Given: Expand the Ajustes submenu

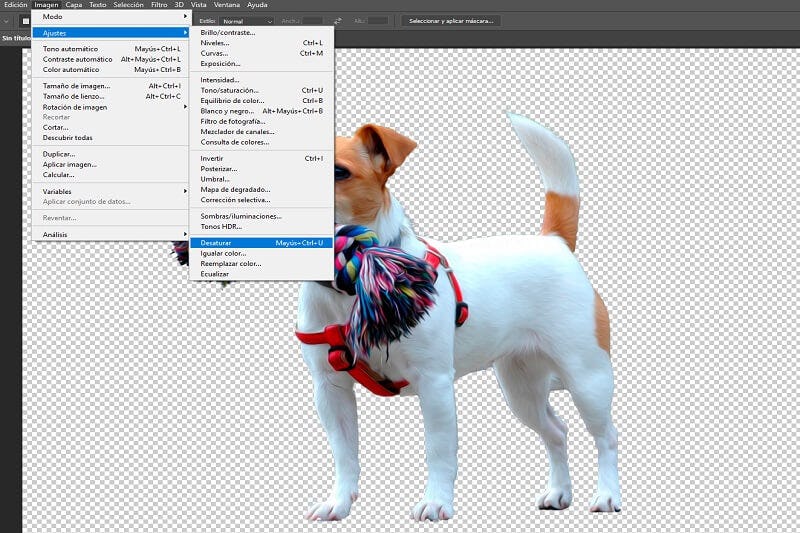Looking at the screenshot, I should pos(111,33).
